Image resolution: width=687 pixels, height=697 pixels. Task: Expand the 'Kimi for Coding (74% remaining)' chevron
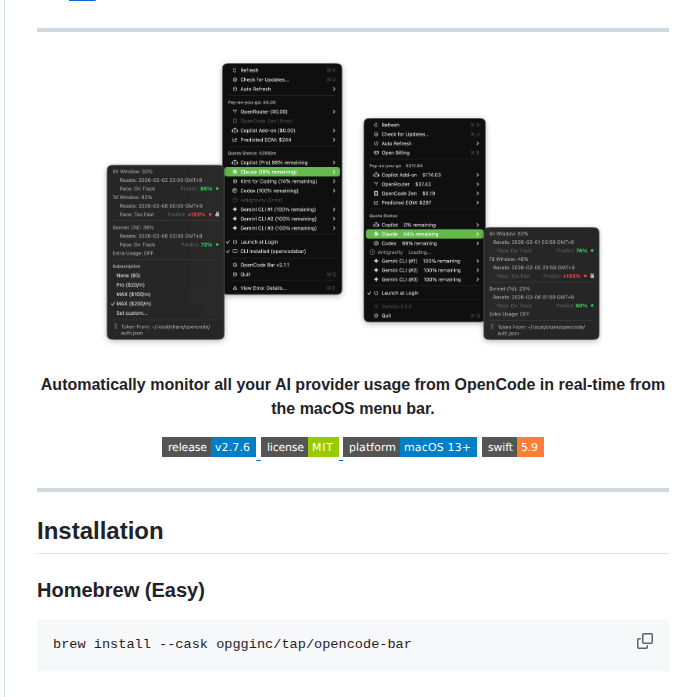[x=334, y=181]
